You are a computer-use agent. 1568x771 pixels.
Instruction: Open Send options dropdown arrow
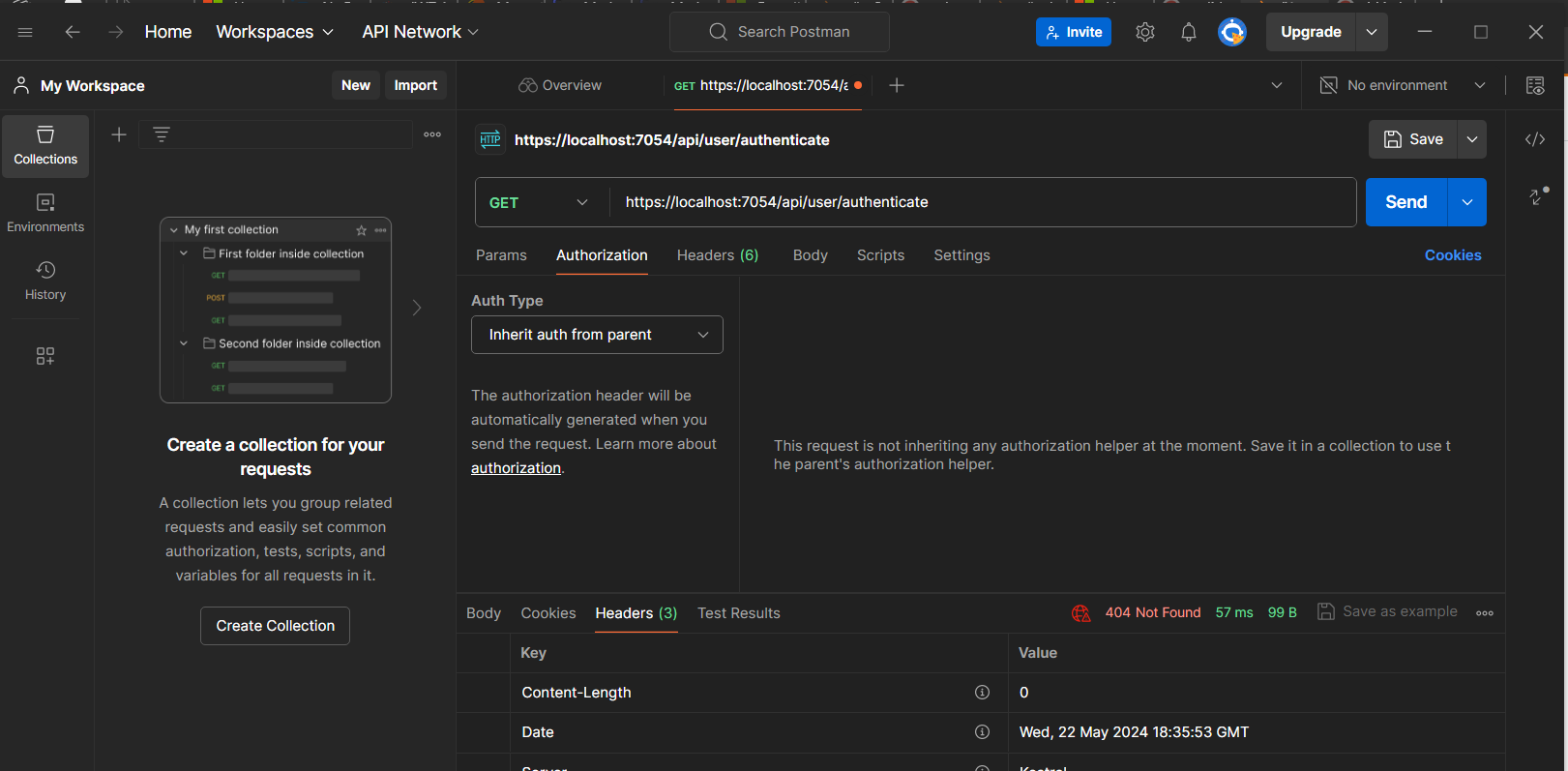pos(1467,202)
